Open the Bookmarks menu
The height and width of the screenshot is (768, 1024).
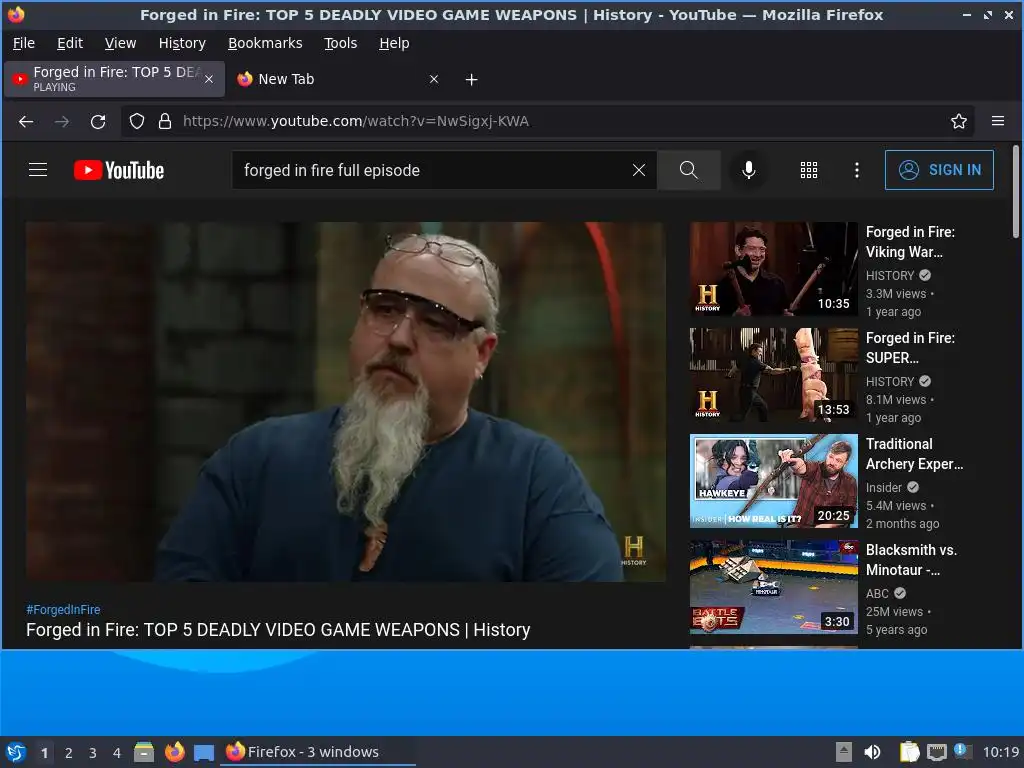(265, 43)
